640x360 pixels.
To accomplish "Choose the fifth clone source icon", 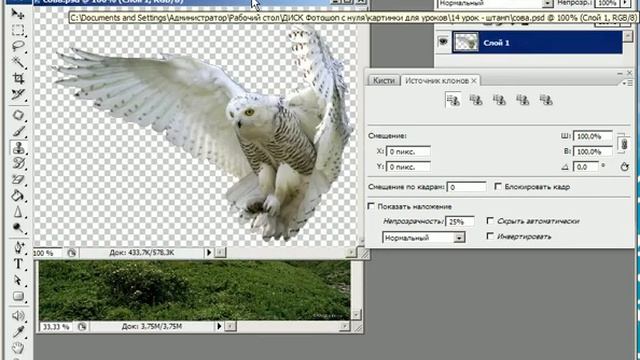I will [x=546, y=100].
